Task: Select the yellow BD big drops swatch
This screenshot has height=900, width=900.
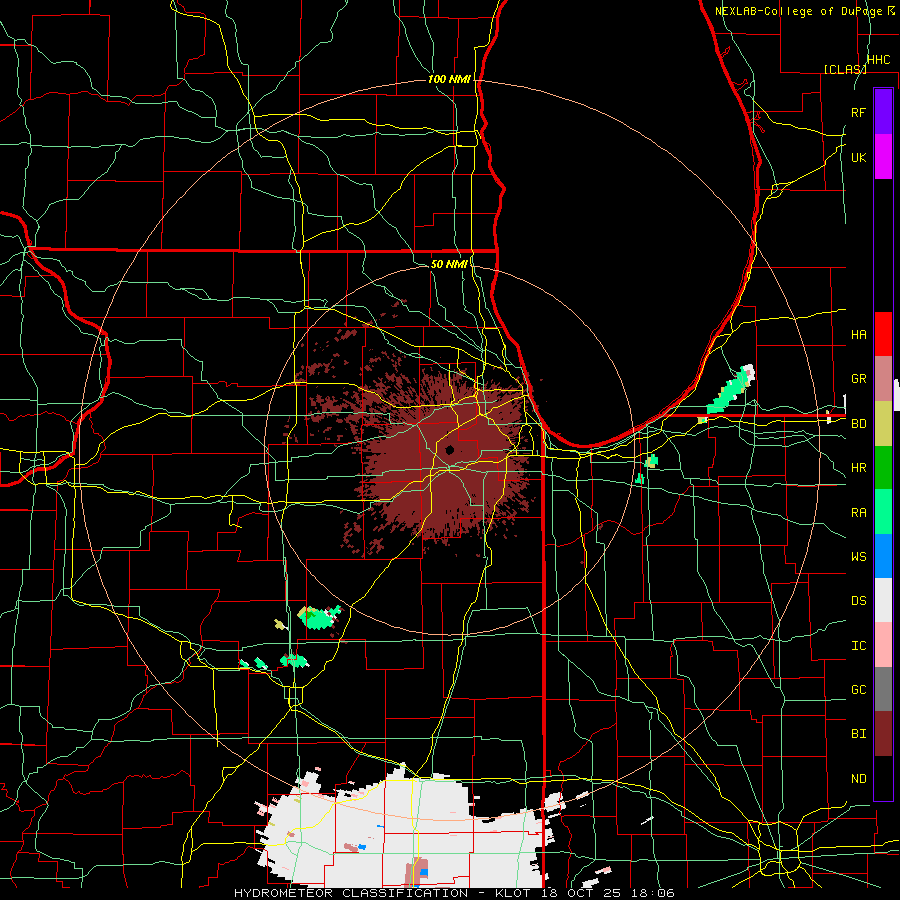Action: click(x=883, y=424)
